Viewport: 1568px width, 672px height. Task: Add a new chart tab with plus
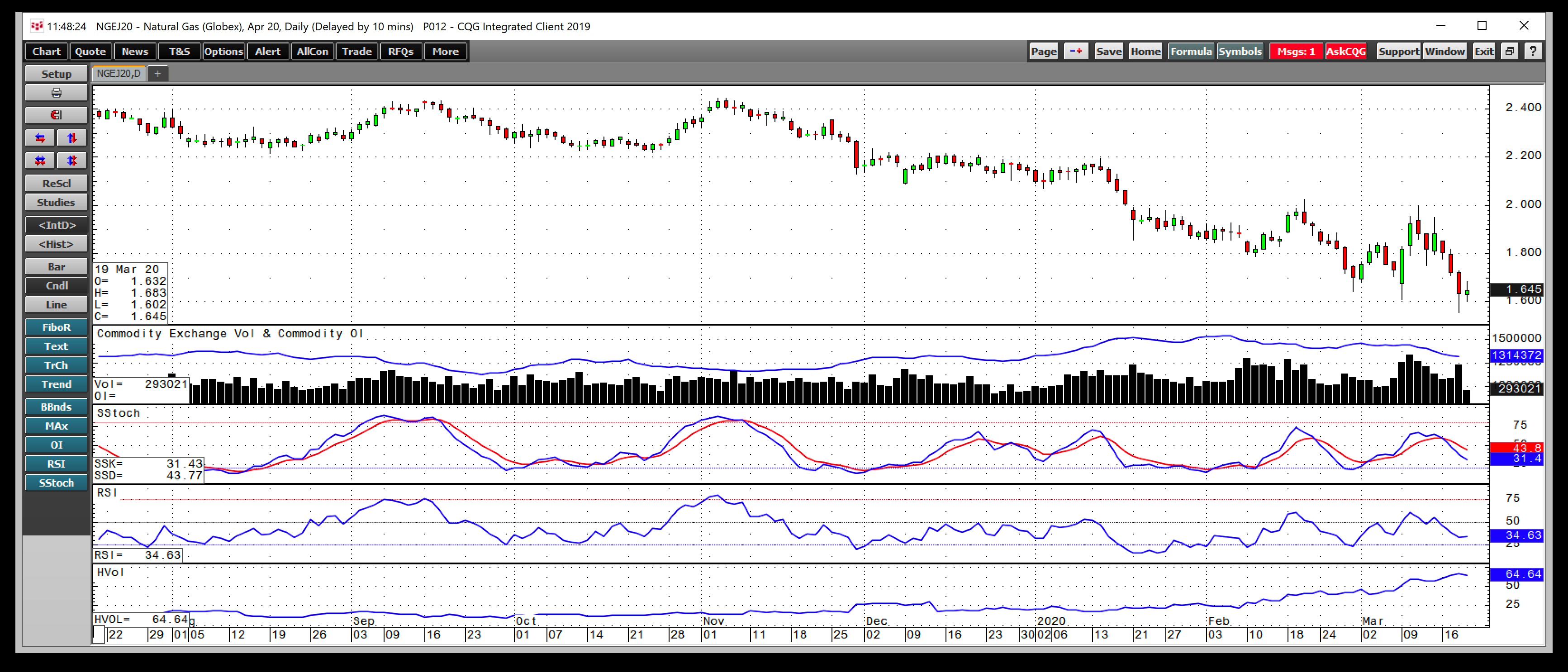click(x=157, y=74)
